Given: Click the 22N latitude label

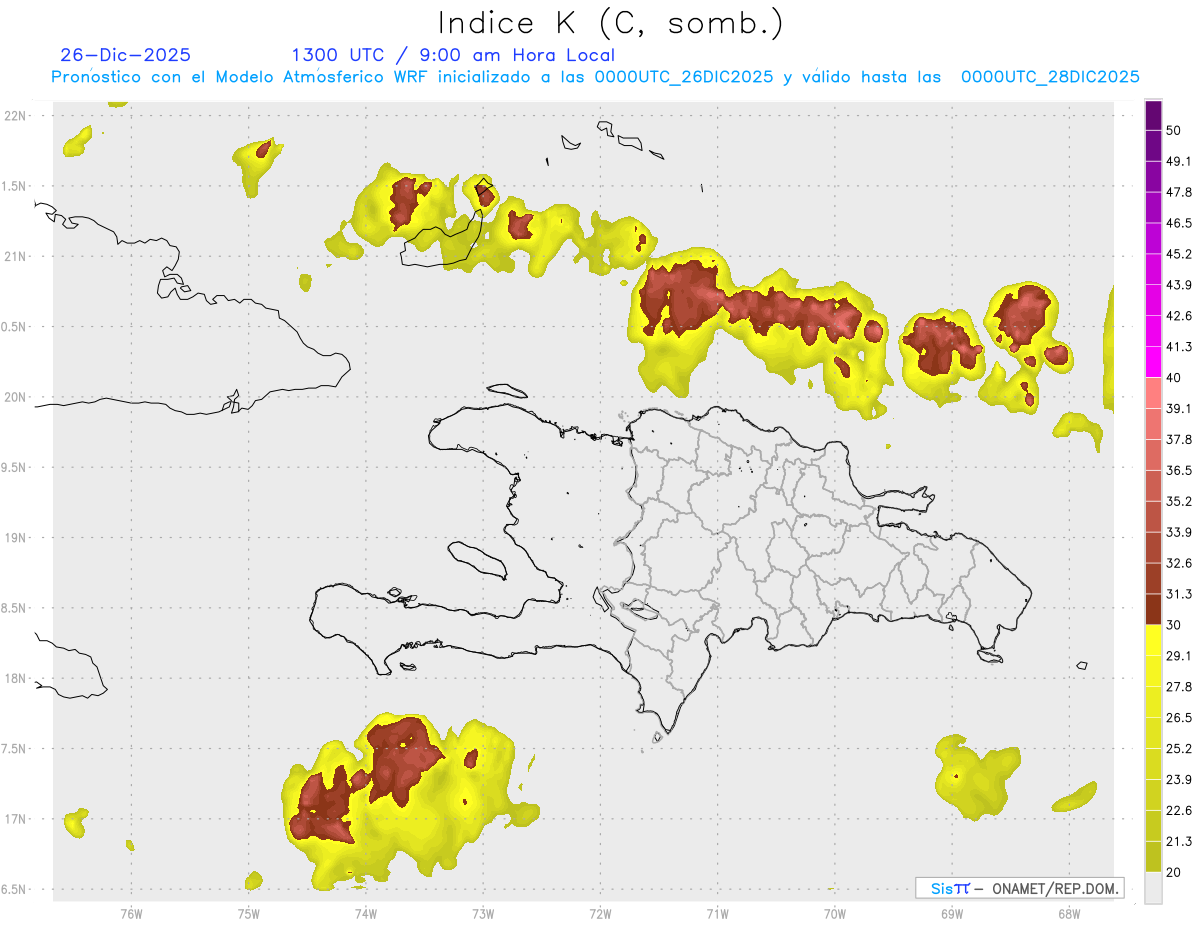Looking at the screenshot, I should 15,116.
